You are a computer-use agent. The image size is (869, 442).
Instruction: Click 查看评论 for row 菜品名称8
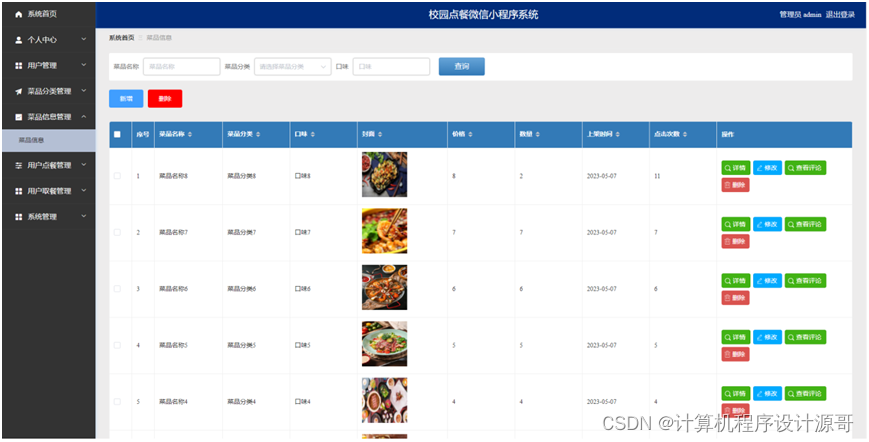pyautogui.click(x=805, y=168)
